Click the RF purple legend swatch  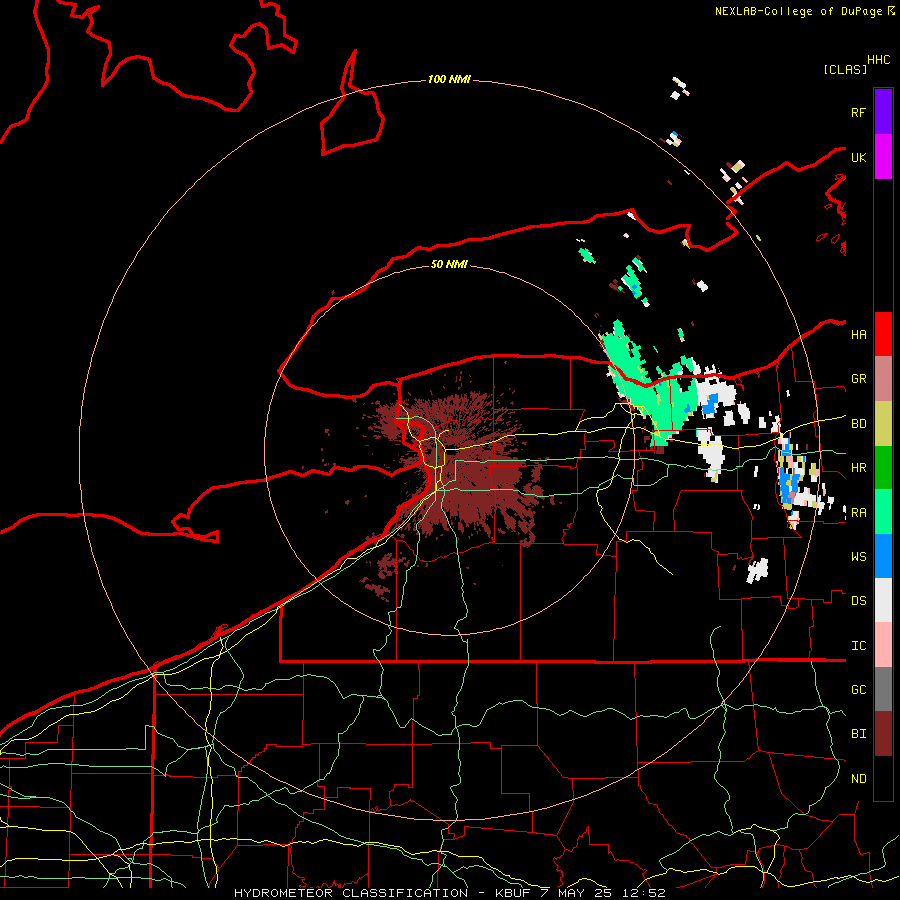(x=883, y=112)
